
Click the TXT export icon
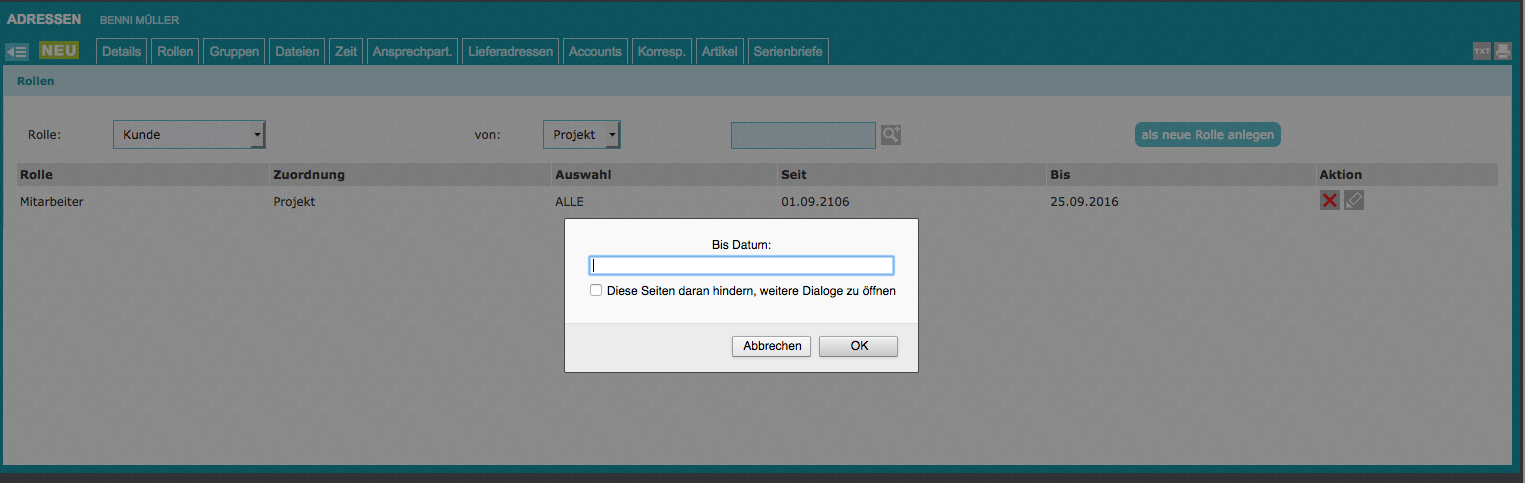[x=1482, y=52]
